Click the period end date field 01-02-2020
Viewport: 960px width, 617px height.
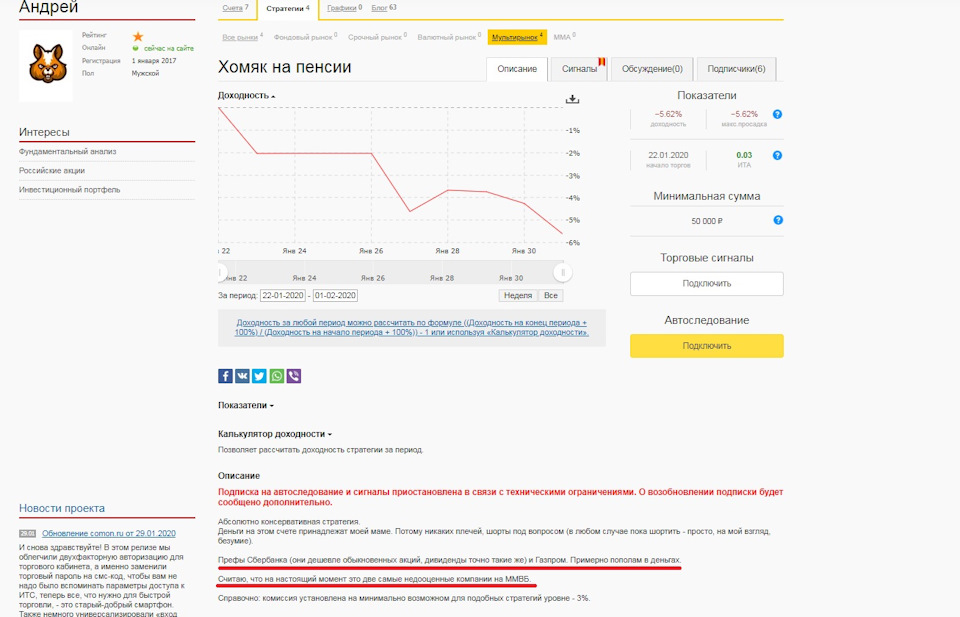(x=335, y=296)
